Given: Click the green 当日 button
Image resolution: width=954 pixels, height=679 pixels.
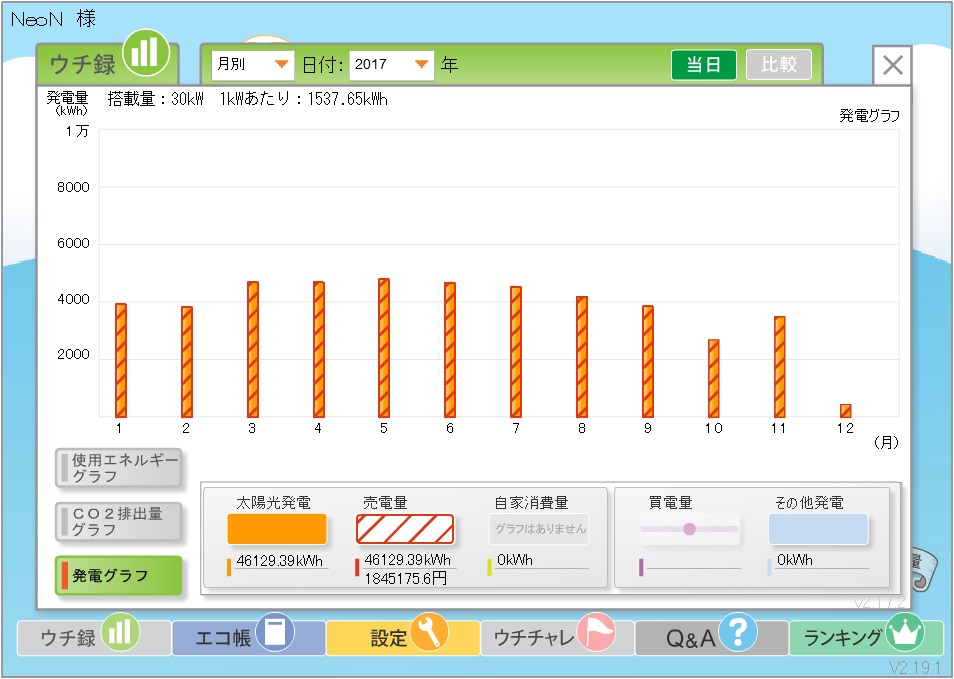Looking at the screenshot, I should pyautogui.click(x=704, y=64).
